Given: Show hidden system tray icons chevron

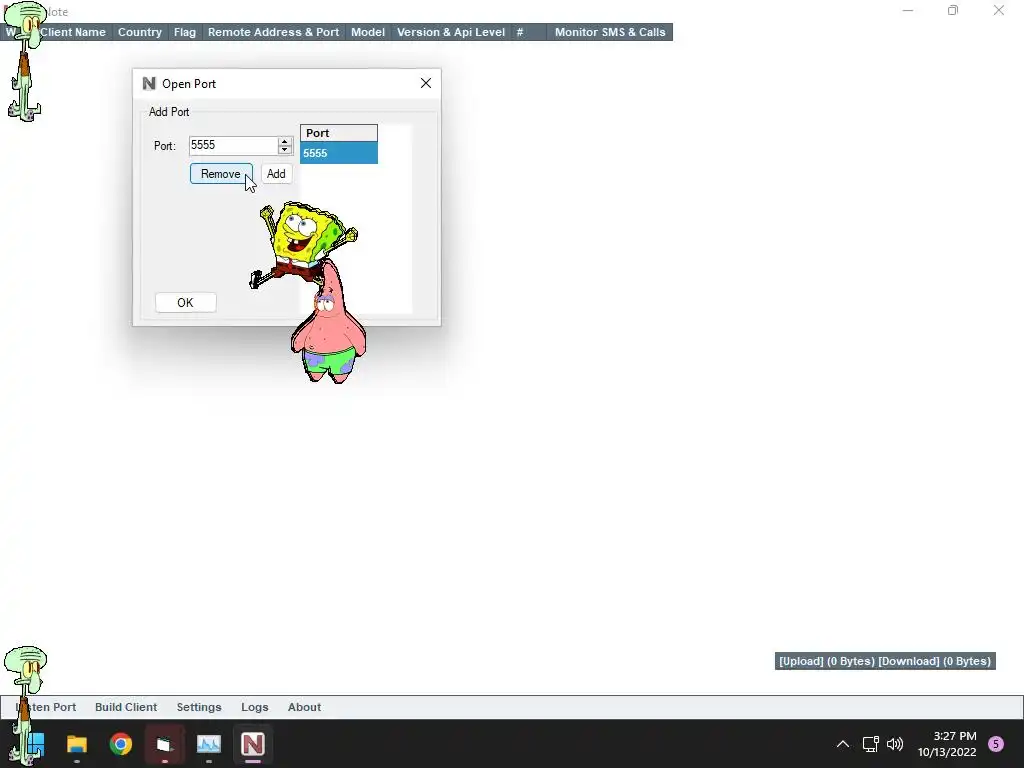Looking at the screenshot, I should 843,744.
